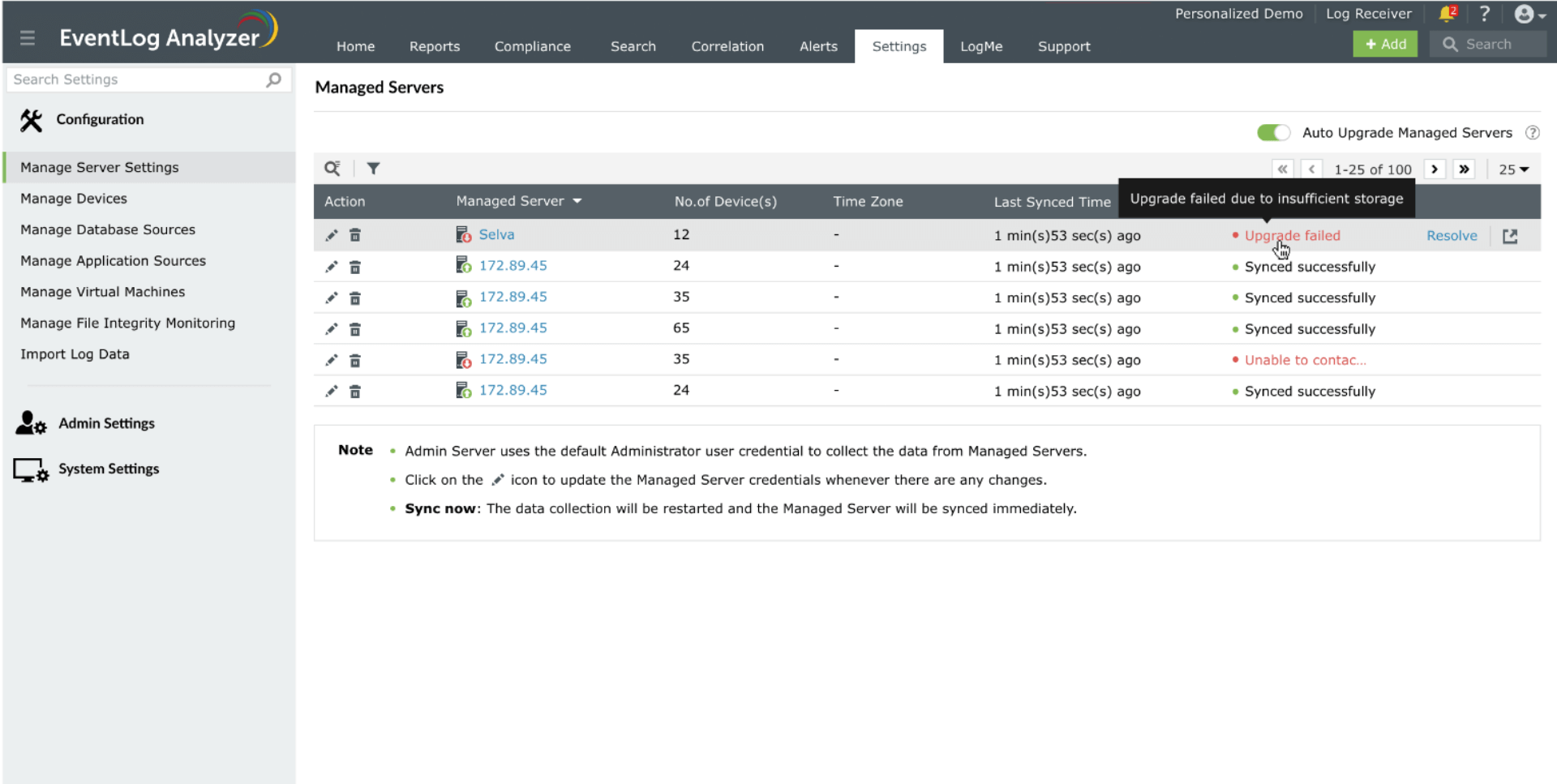Open Manage Application Sources
The width and height of the screenshot is (1557, 784).
(x=113, y=261)
